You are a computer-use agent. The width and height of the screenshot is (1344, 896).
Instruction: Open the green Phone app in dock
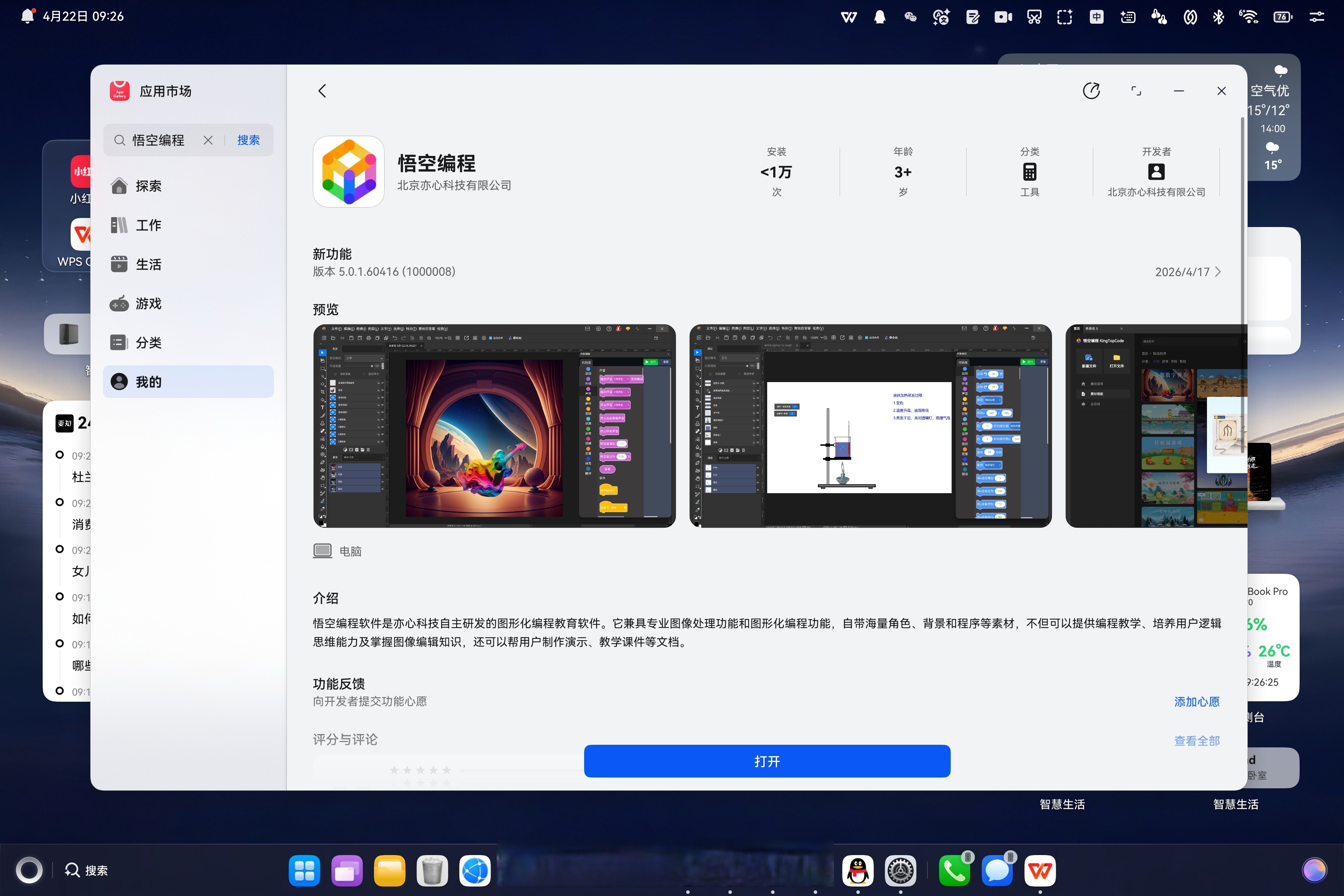pos(954,870)
